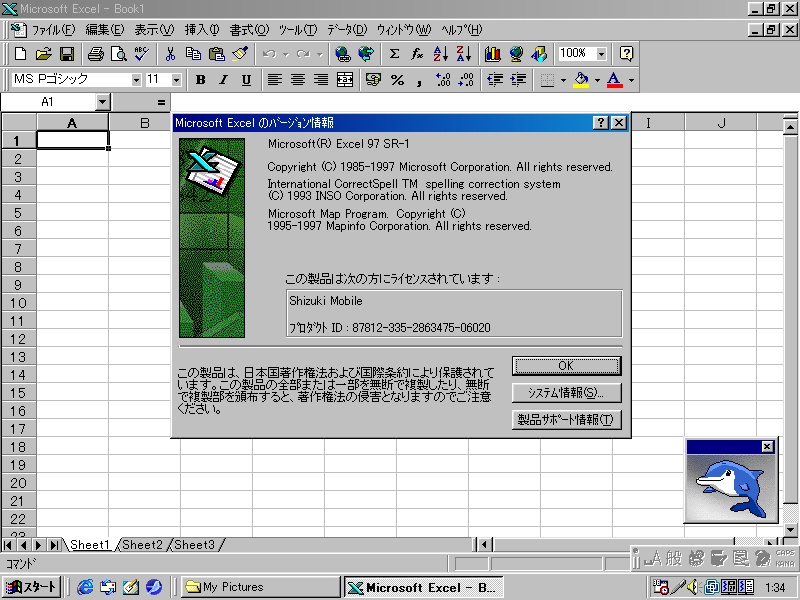800x600 pixels.
Task: Click the システム情報(S)... button
Action: coord(566,392)
